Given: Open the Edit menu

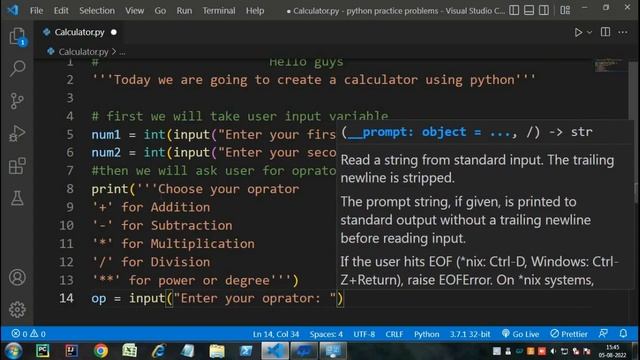Looking at the screenshot, I should click(x=61, y=10).
